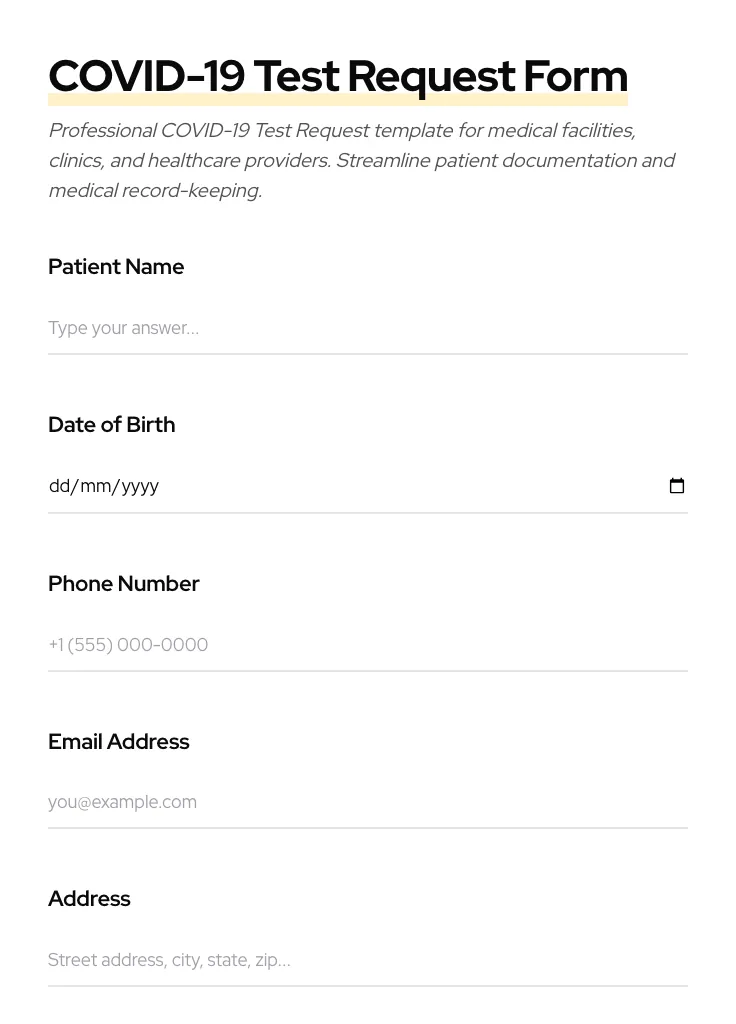The width and height of the screenshot is (736, 1024).
Task: Click the Email Address label
Action: (118, 742)
